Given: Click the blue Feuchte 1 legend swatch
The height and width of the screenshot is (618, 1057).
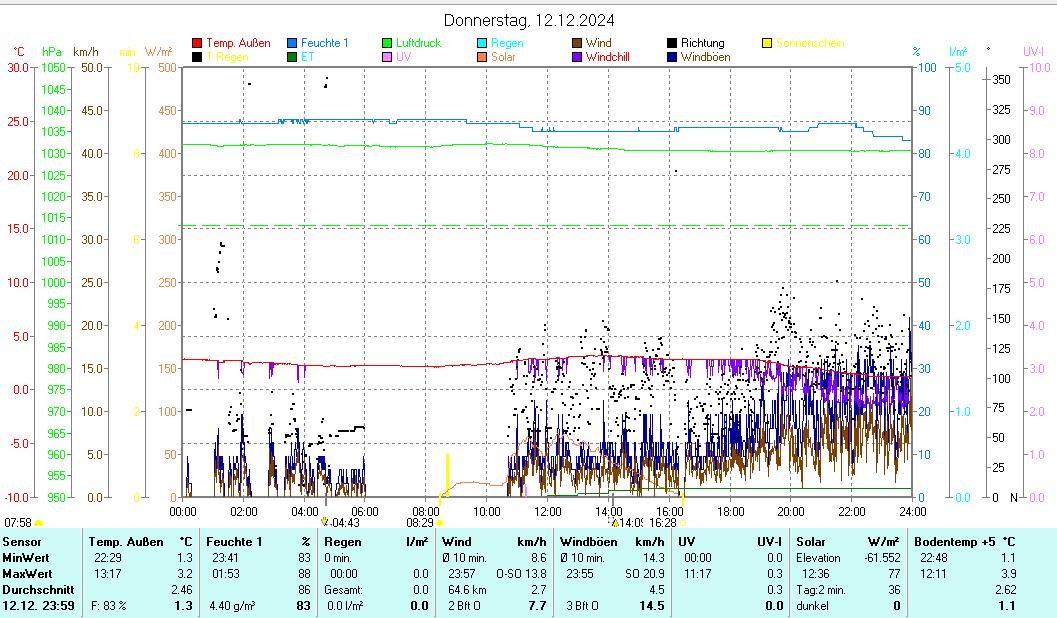Looking at the screenshot, I should click(292, 44).
